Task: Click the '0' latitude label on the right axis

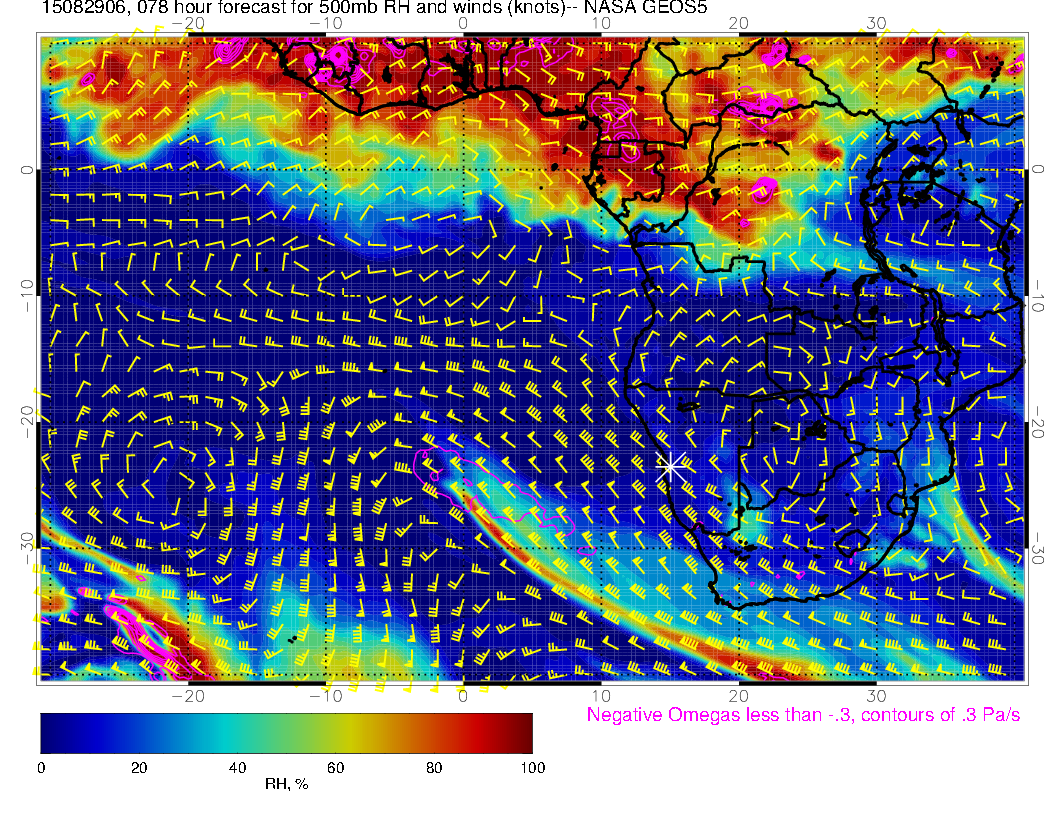Action: click(1038, 169)
